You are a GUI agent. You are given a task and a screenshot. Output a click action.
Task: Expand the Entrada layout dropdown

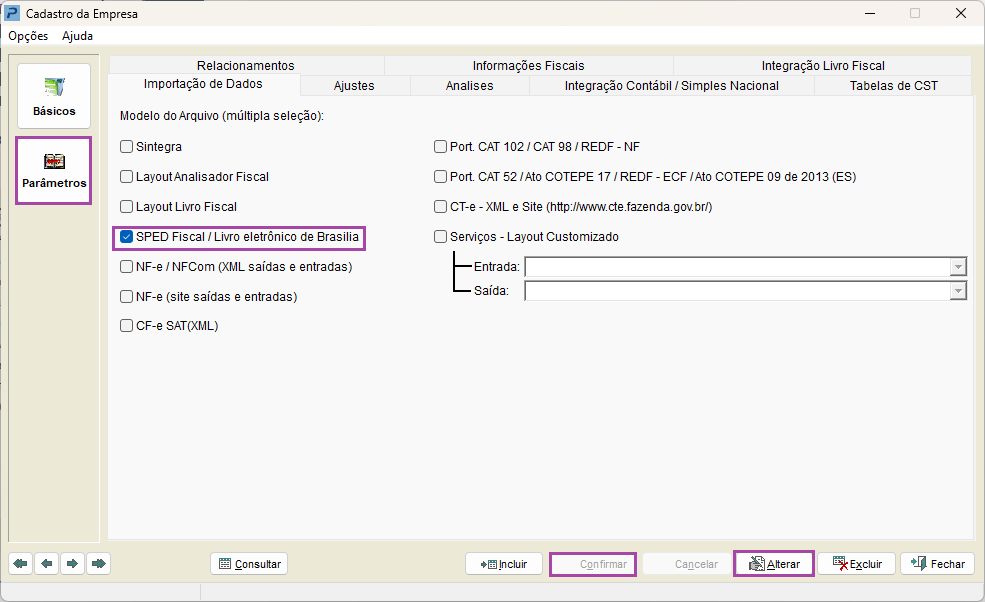click(x=958, y=267)
